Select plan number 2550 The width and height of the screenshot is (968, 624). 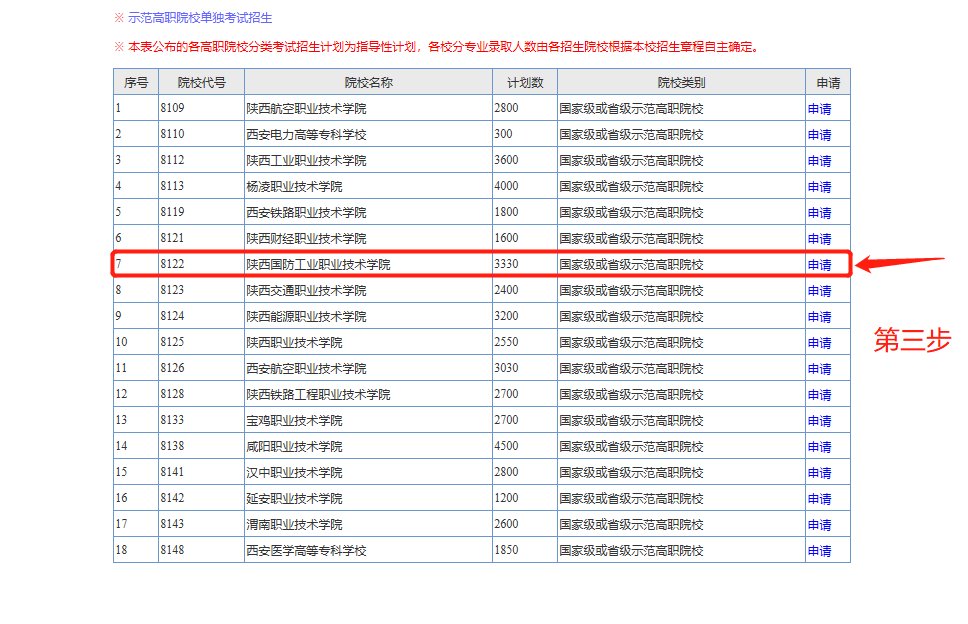[506, 342]
